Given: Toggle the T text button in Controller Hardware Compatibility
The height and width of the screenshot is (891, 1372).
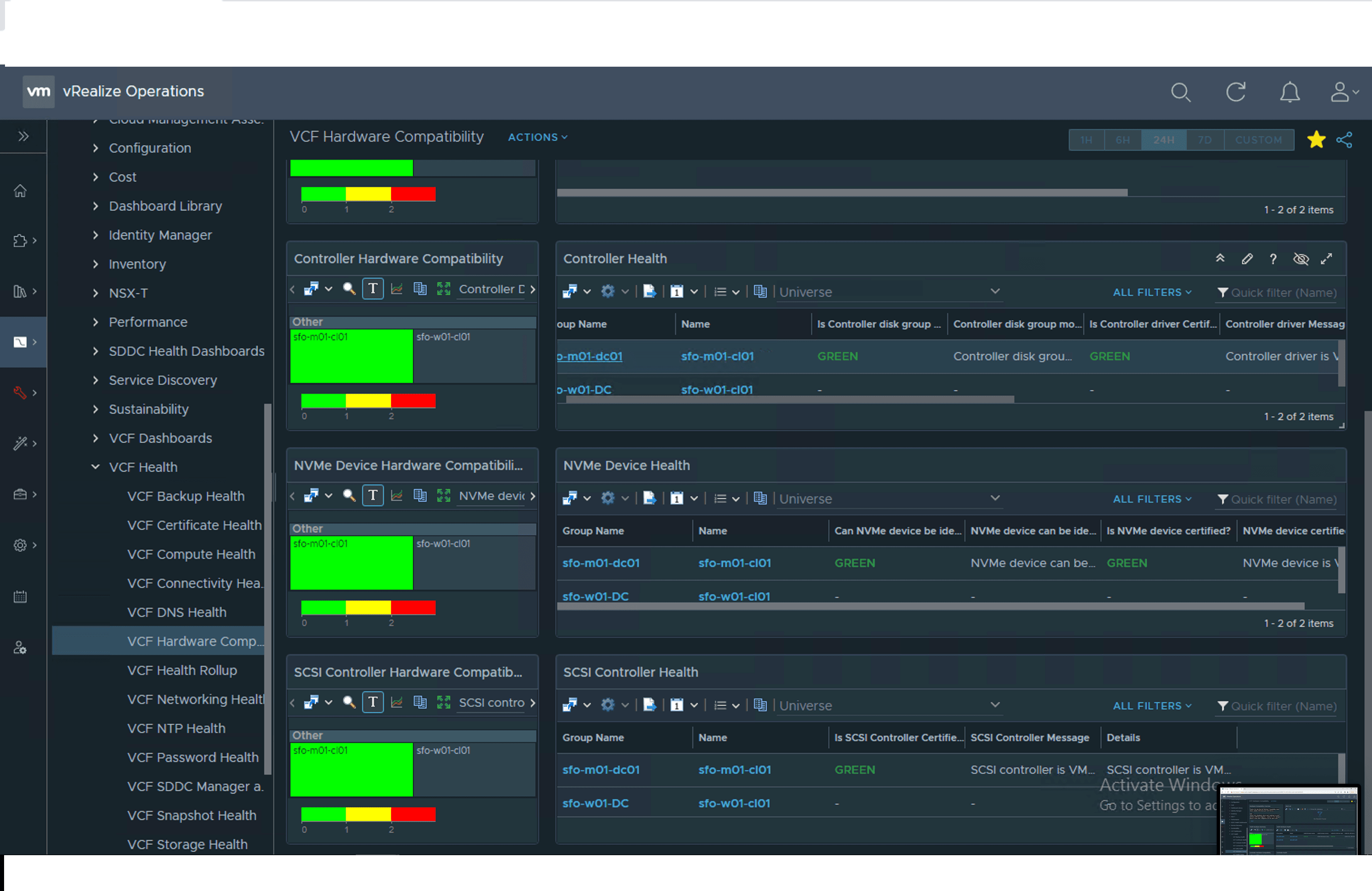Looking at the screenshot, I should [372, 289].
